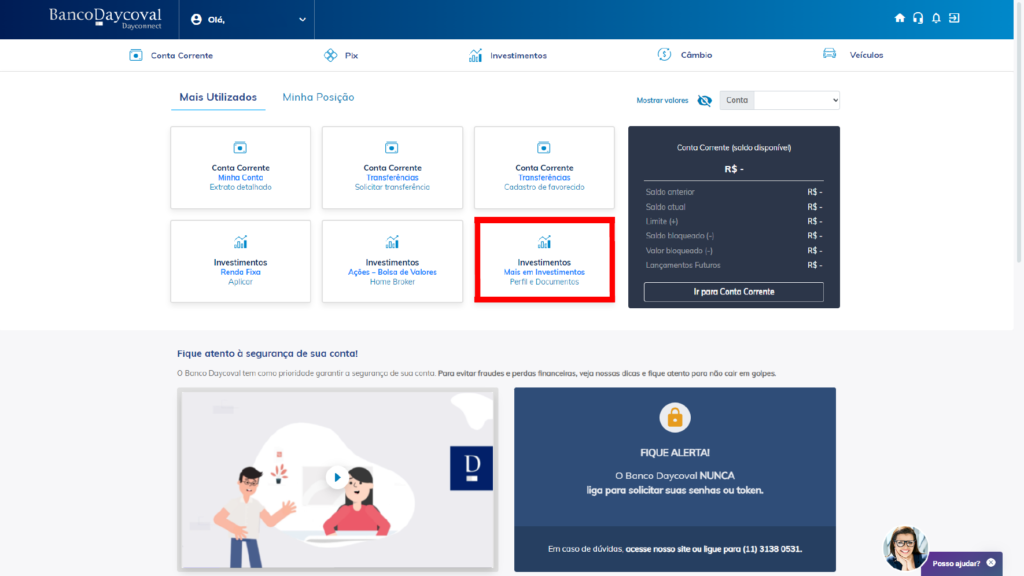
Task: Click Lançamentos Futuros row
Action: pyautogui.click(x=733, y=265)
